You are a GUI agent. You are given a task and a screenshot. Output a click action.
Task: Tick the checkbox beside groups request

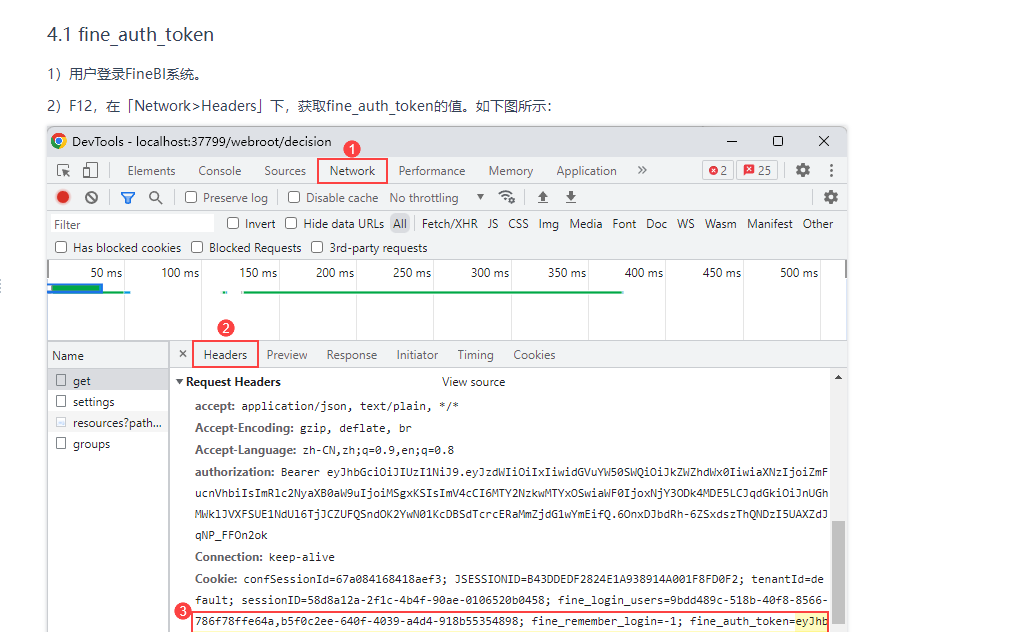click(x=61, y=443)
